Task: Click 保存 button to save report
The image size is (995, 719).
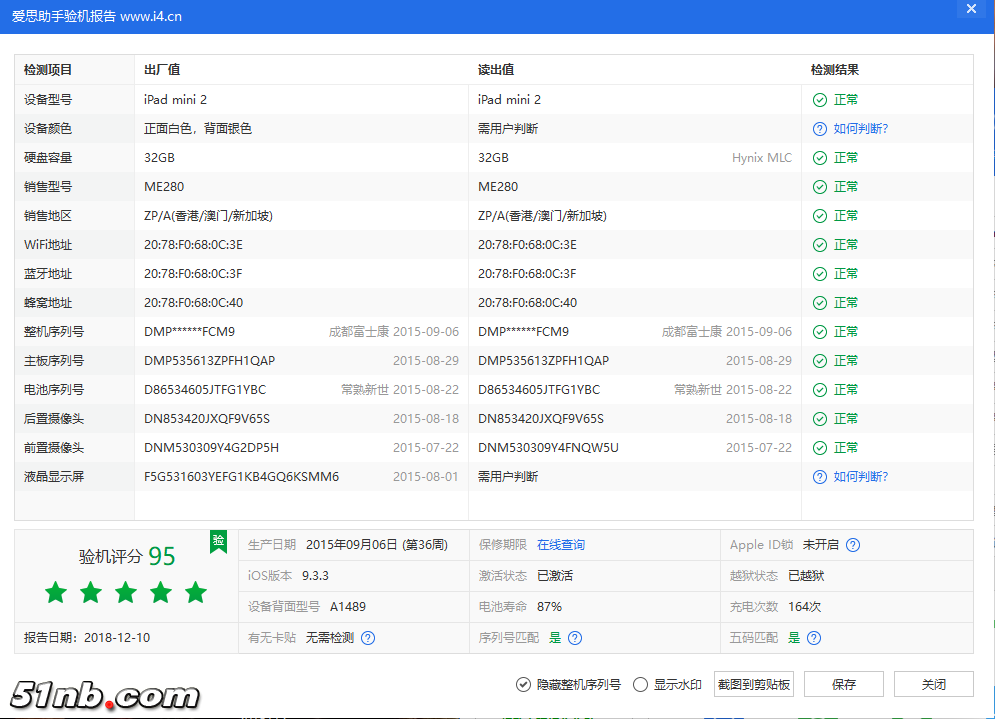Action: (x=843, y=685)
